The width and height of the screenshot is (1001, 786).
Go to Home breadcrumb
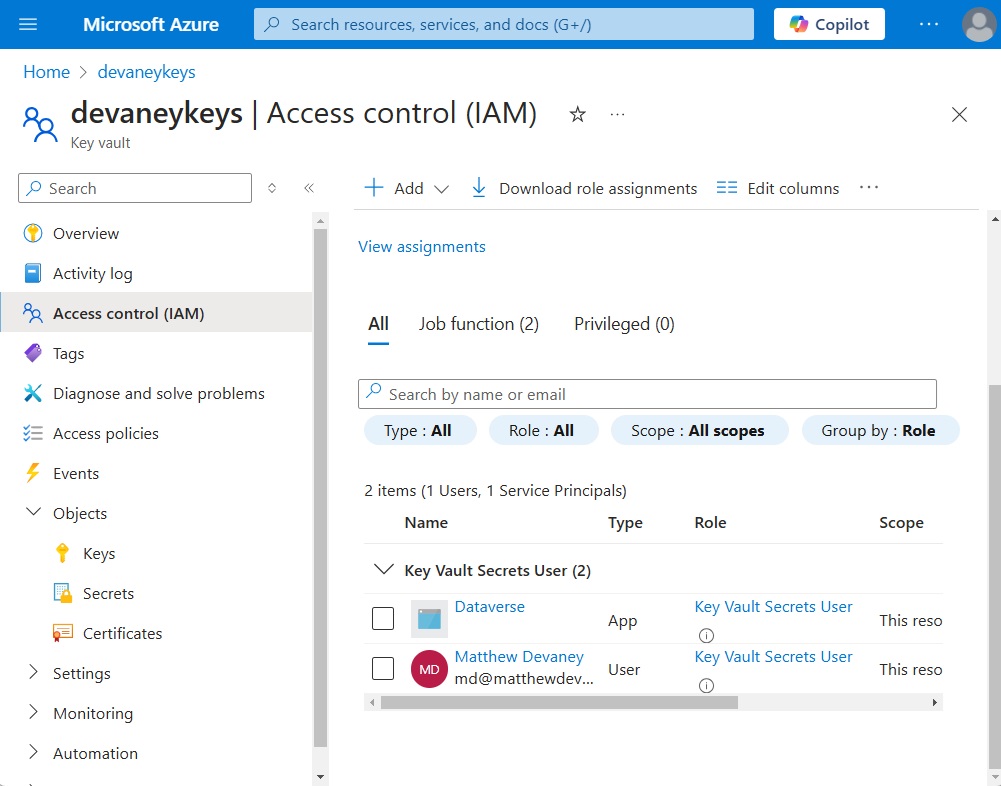point(47,72)
